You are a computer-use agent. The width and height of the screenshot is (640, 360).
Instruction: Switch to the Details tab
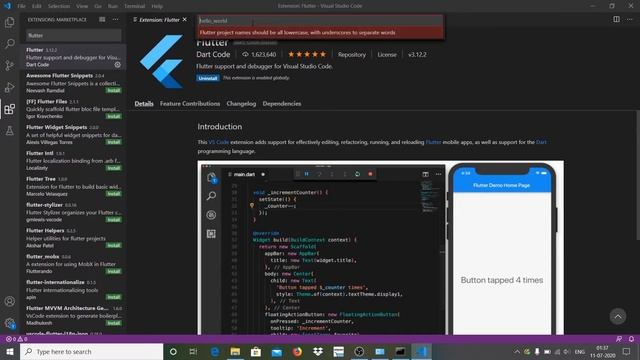tap(144, 104)
